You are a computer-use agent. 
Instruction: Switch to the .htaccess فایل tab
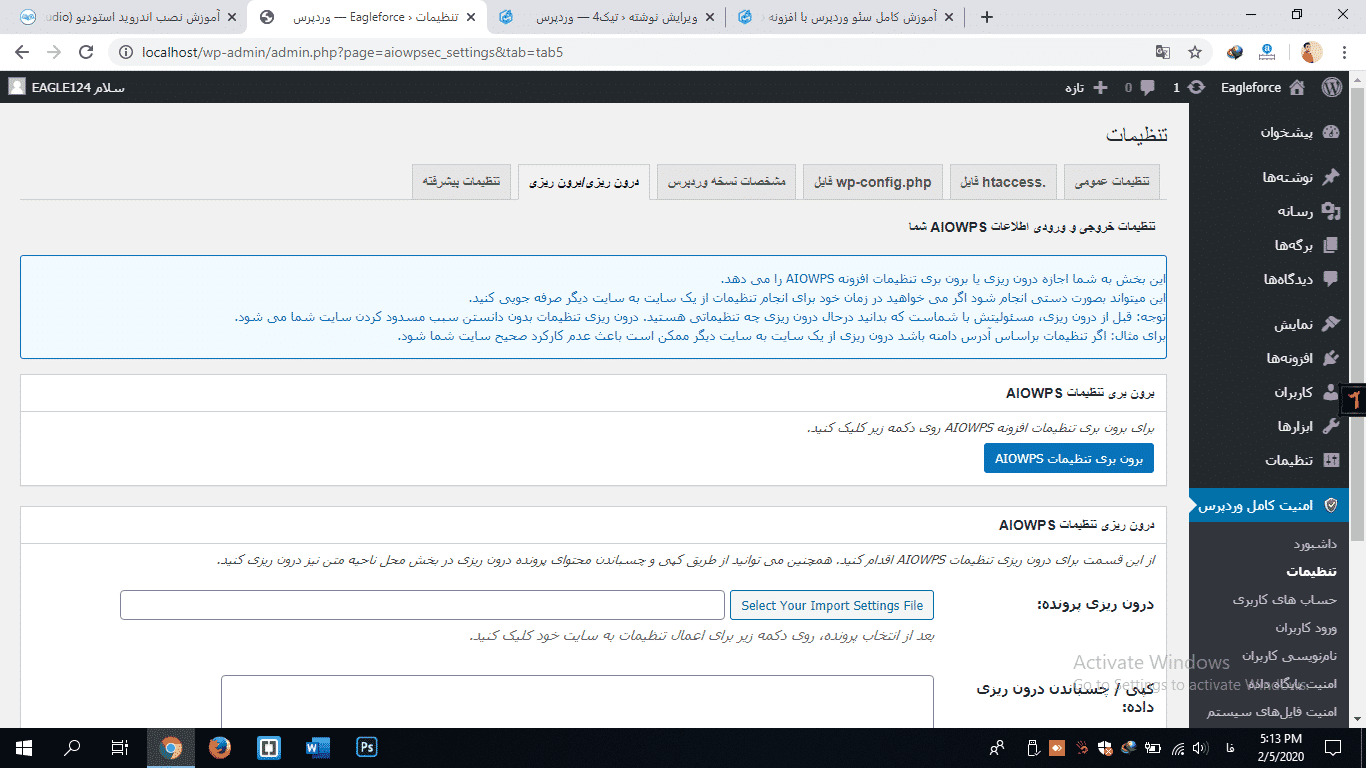pos(1003,182)
